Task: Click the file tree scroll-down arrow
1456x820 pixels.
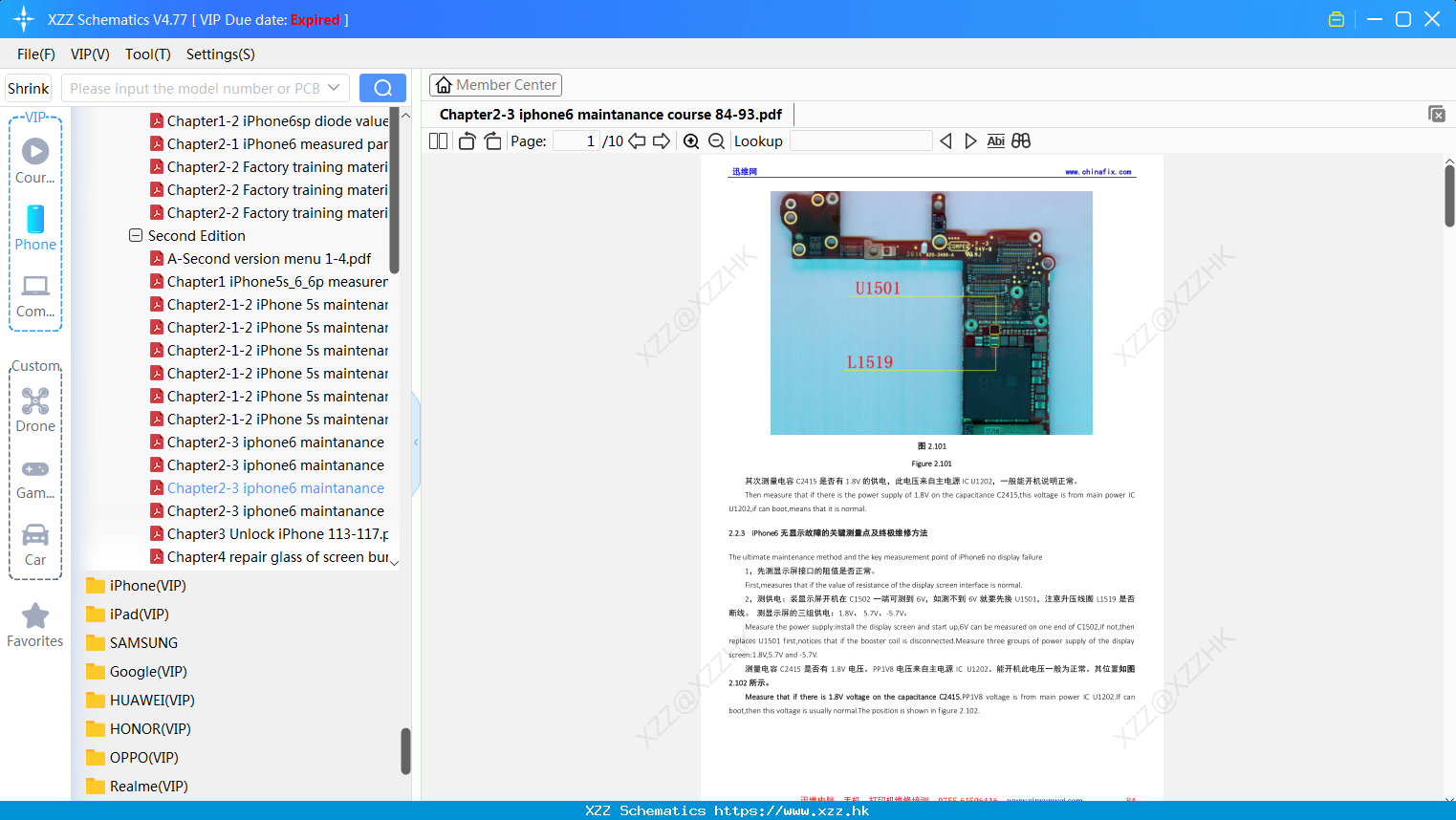Action: click(x=394, y=562)
